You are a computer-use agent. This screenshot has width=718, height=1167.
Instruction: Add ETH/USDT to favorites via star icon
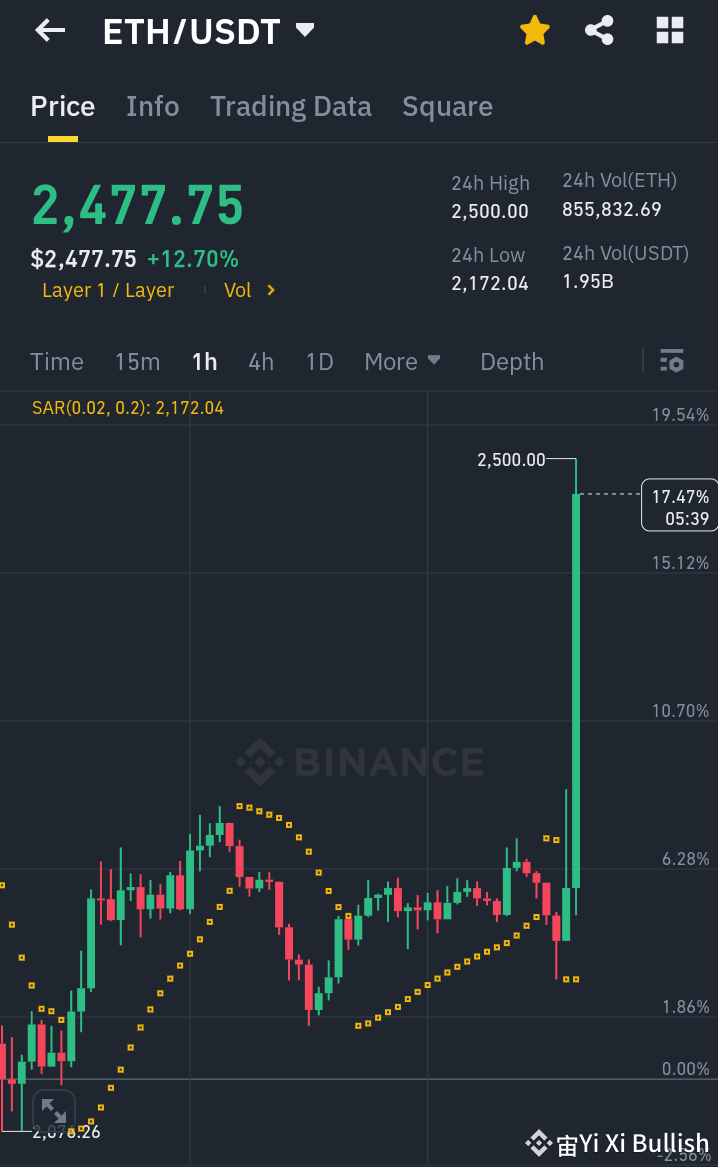(535, 30)
